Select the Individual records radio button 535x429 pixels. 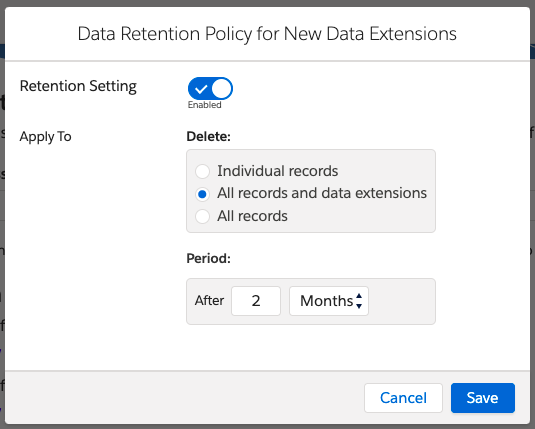(x=202, y=171)
